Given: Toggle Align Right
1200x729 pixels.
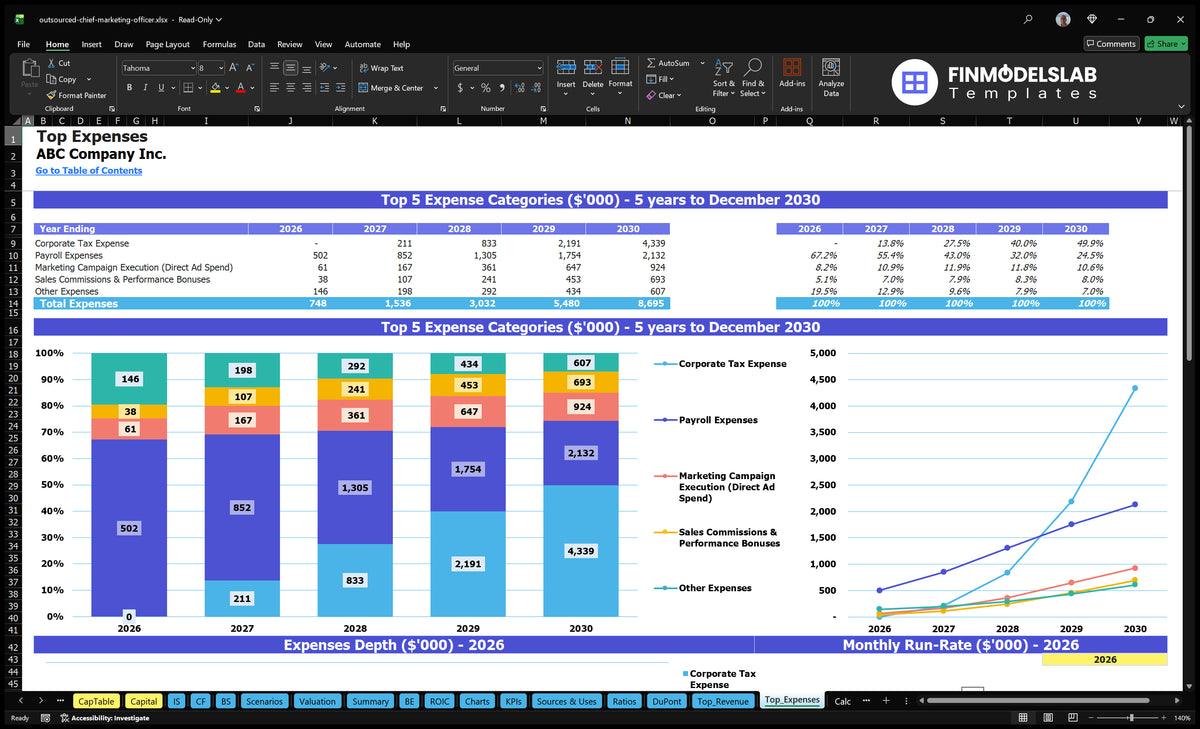Looking at the screenshot, I should tap(306, 88).
